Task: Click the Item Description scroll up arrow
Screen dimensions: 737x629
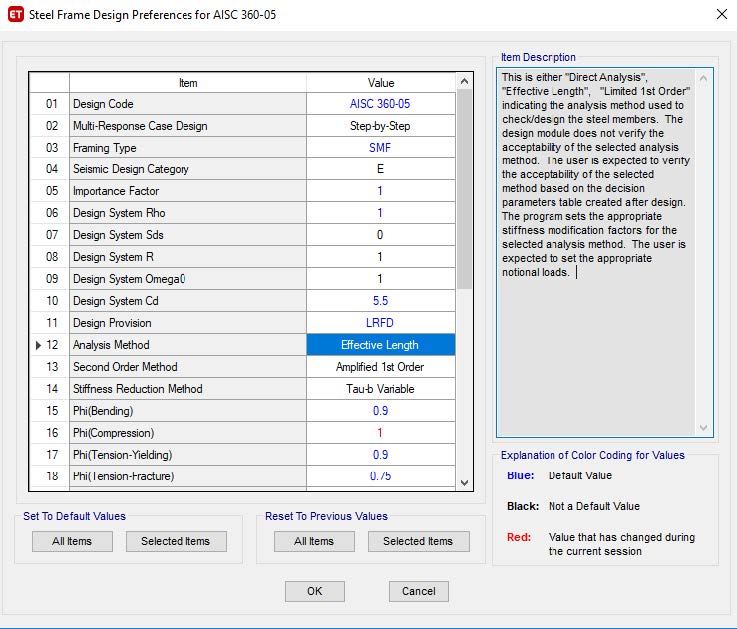Action: [x=703, y=78]
